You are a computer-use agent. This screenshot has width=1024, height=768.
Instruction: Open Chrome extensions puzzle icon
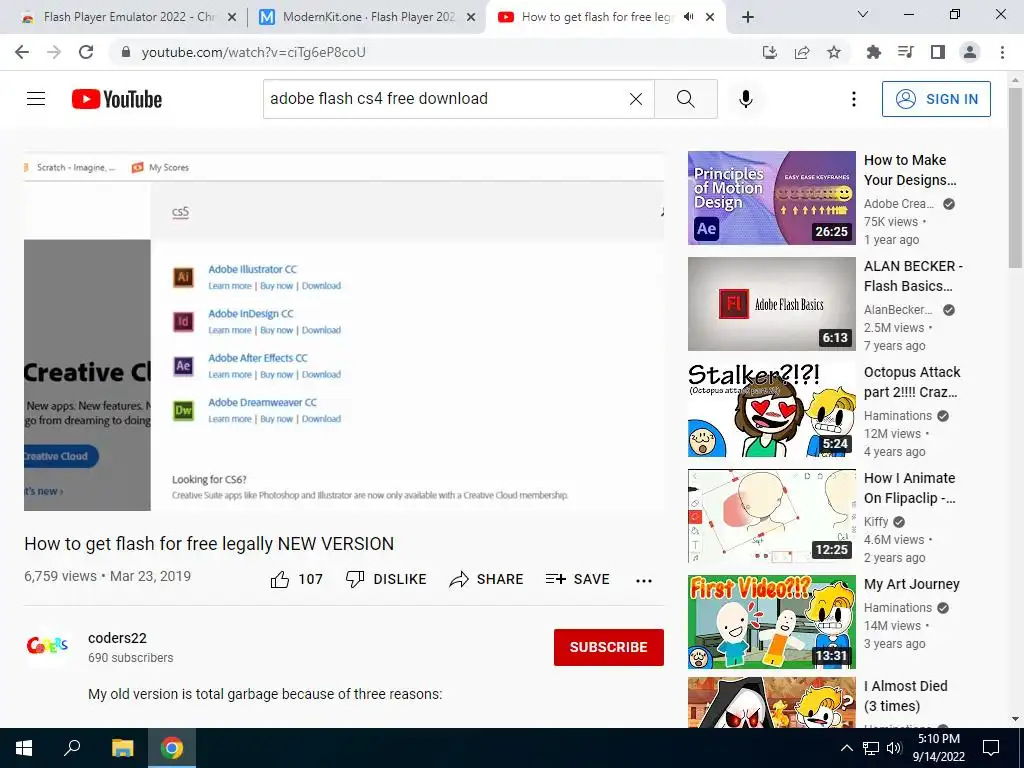(x=873, y=52)
